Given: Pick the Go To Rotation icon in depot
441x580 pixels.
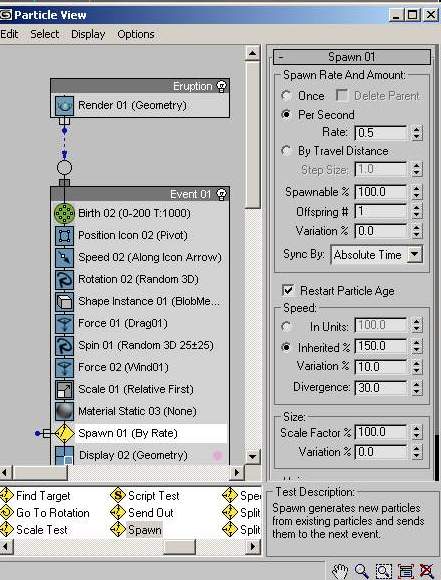Looking at the screenshot, I should tap(7, 513).
